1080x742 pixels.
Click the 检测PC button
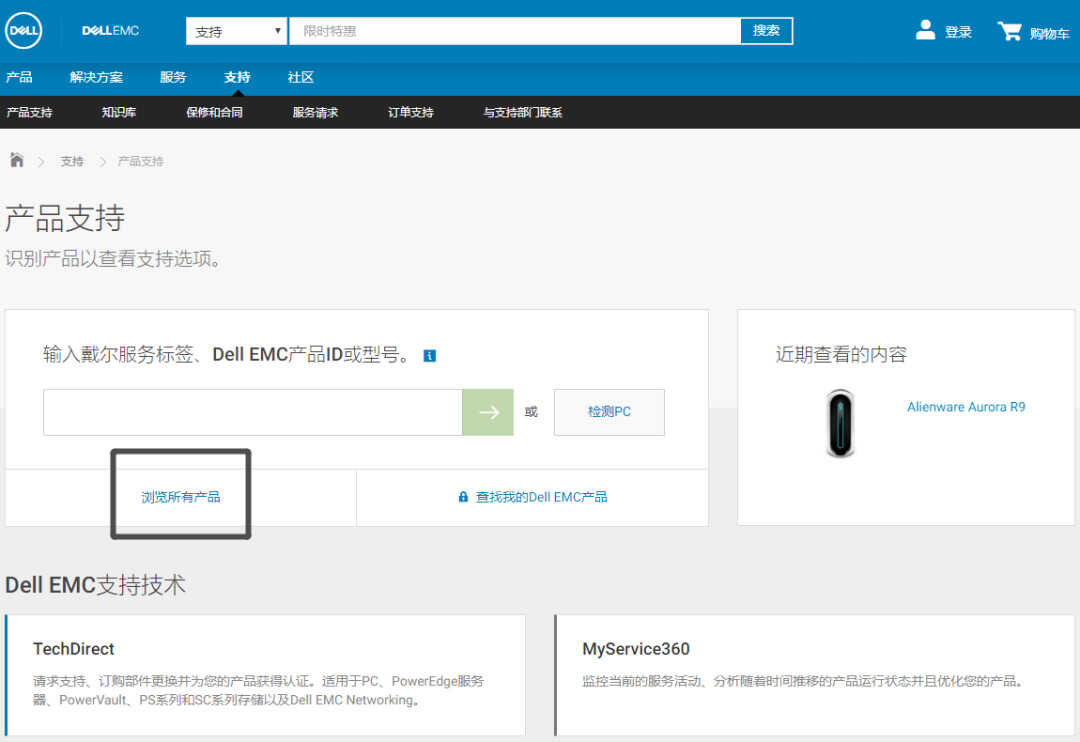(609, 412)
